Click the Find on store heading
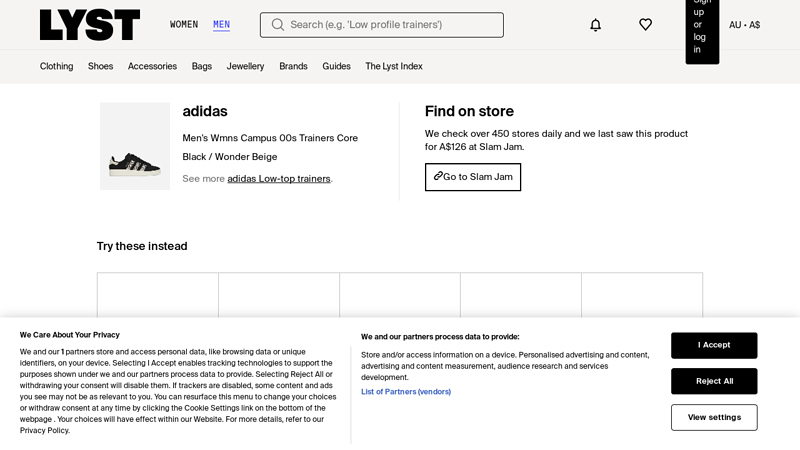The image size is (800, 450). pos(469,111)
